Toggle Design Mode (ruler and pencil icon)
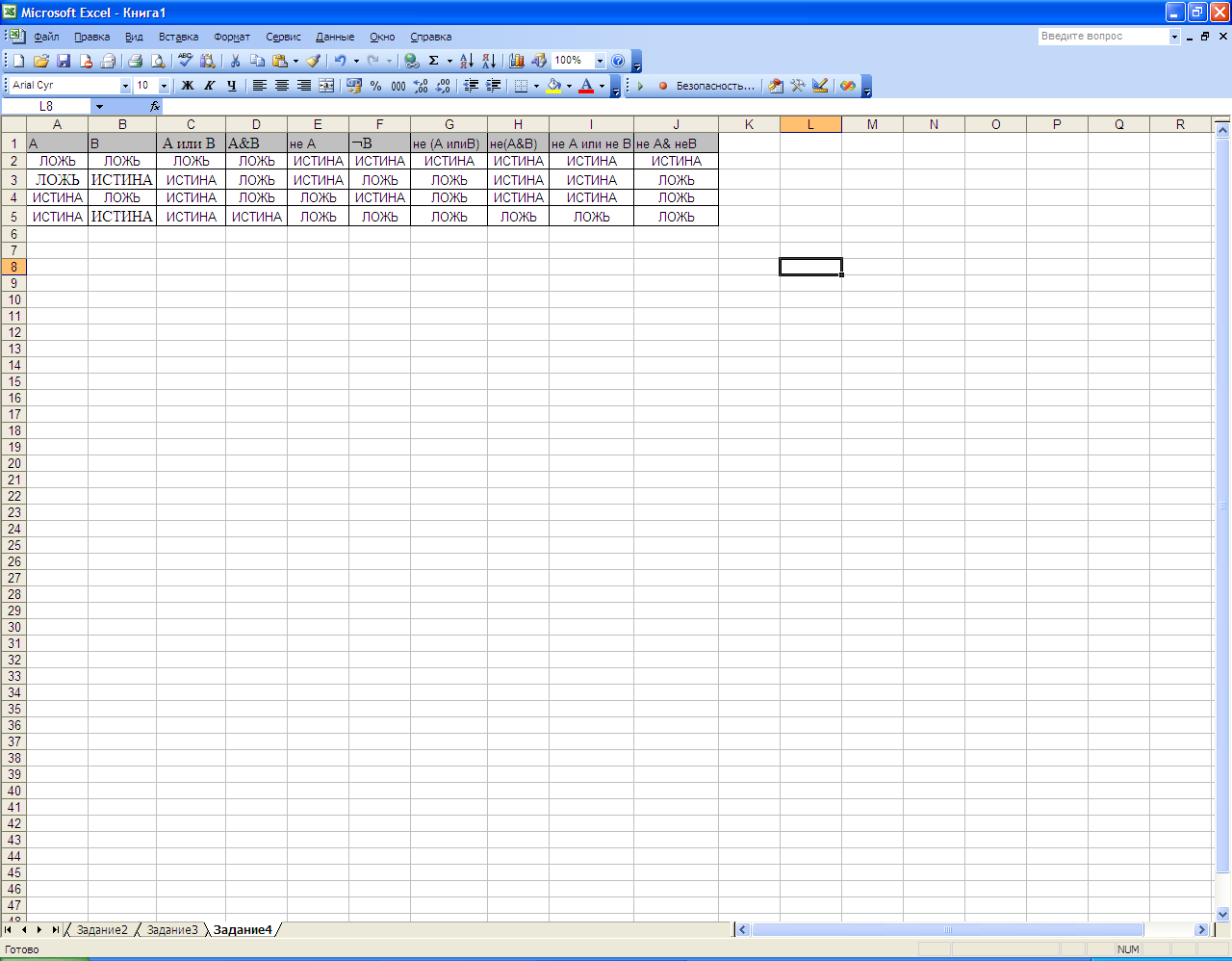This screenshot has width=1232, height=961. click(x=820, y=86)
